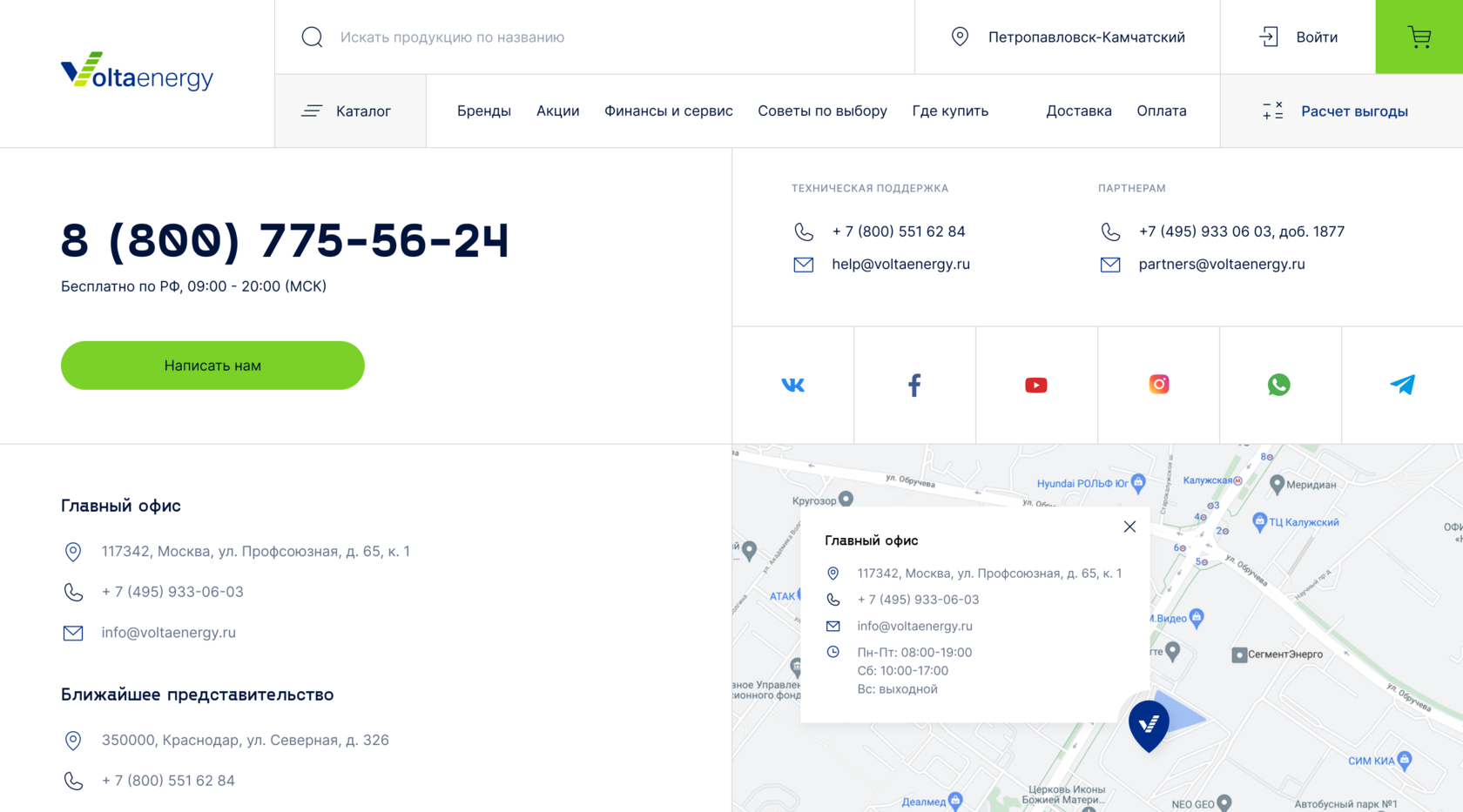1463x812 pixels.
Task: Open the Voltaenergy logo homepage link
Action: pyautogui.click(x=137, y=71)
